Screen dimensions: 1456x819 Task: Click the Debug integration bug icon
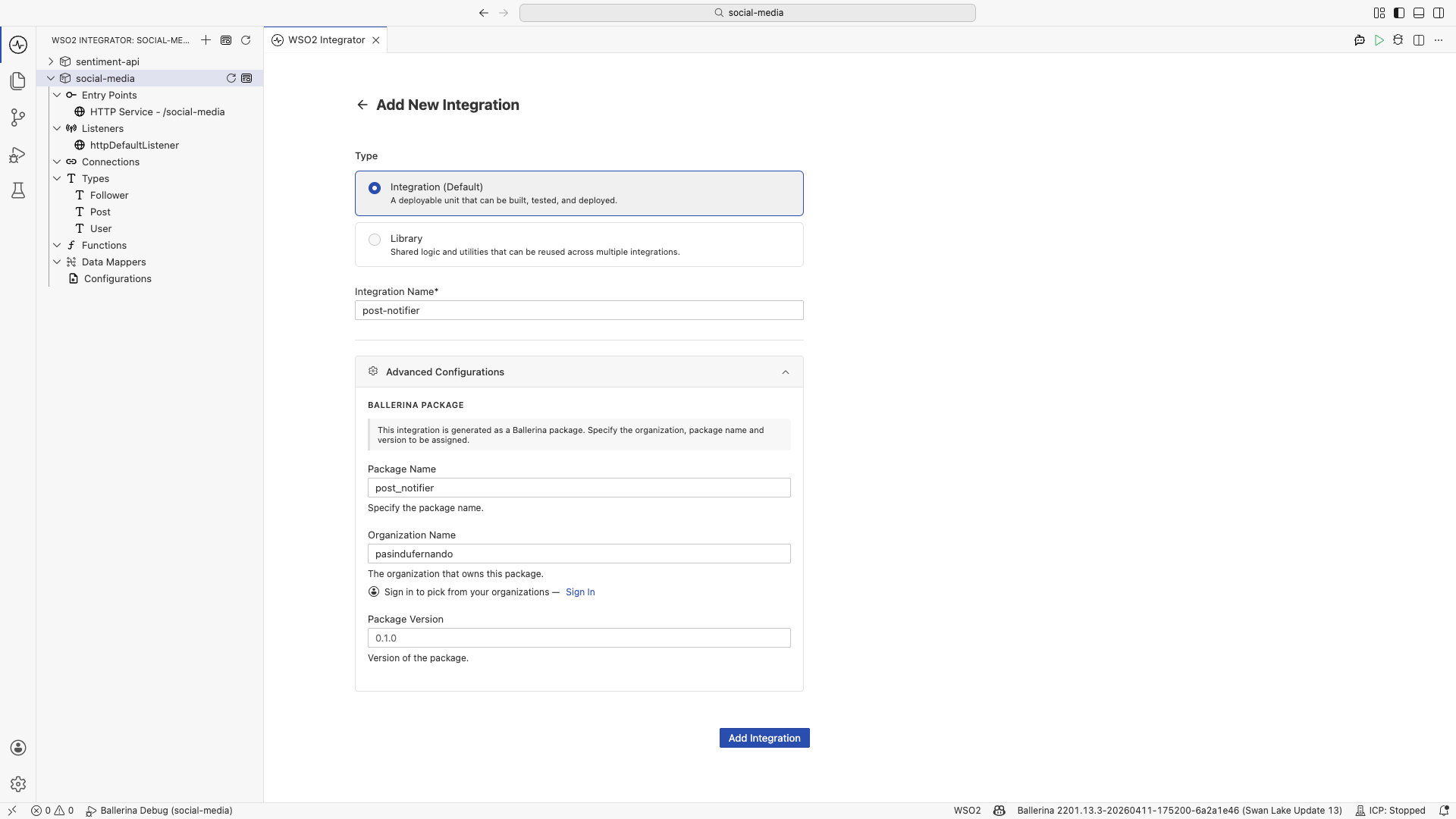(1398, 40)
